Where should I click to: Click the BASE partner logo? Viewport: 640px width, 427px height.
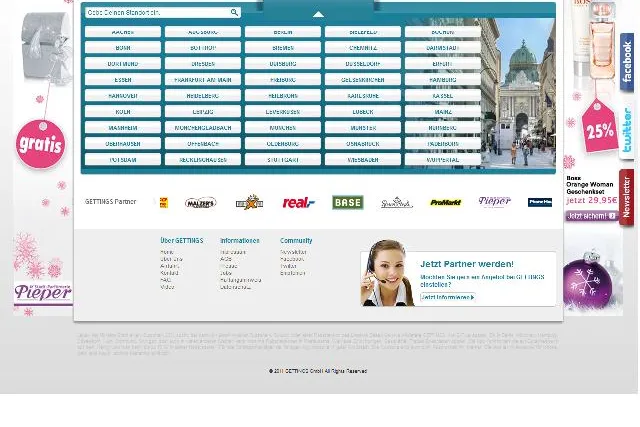click(347, 202)
